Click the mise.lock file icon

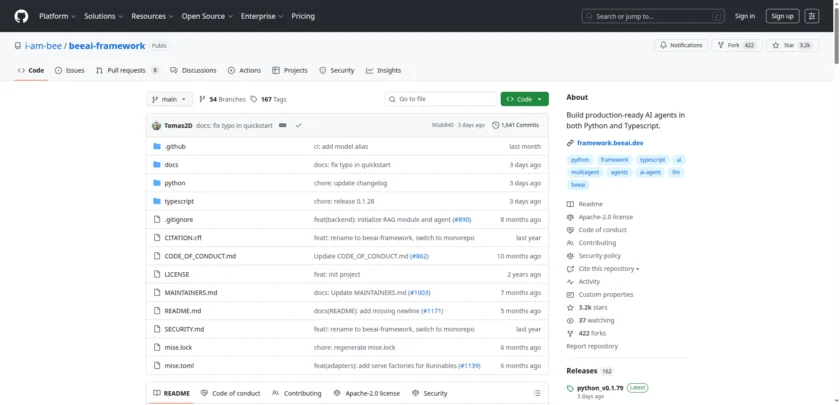[157, 347]
